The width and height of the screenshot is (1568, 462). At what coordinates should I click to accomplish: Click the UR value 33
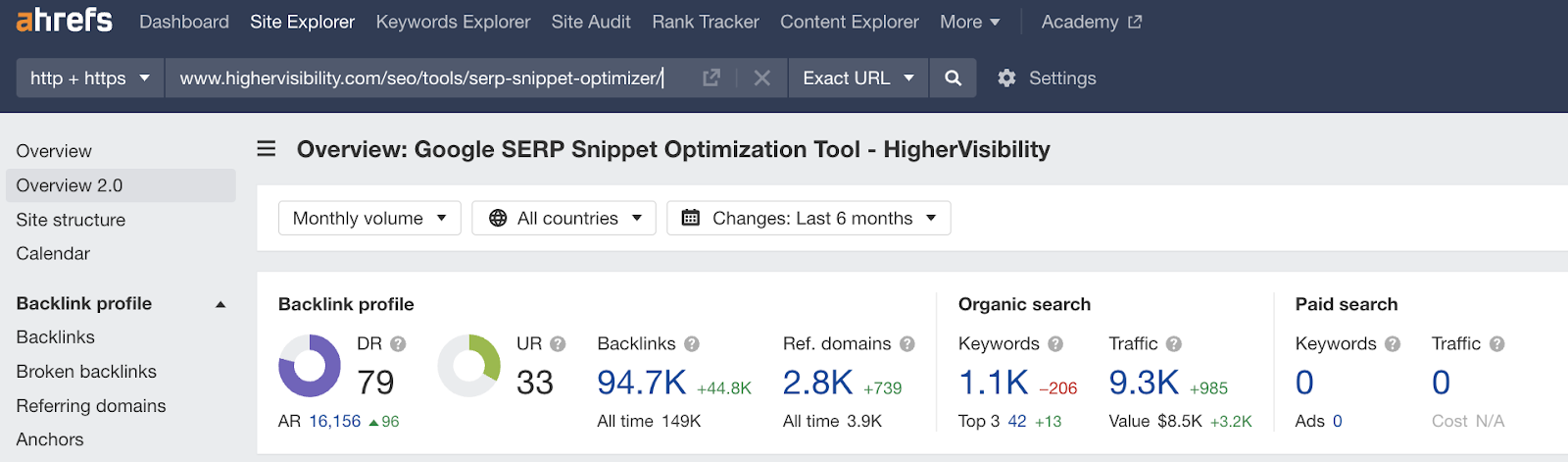(535, 383)
